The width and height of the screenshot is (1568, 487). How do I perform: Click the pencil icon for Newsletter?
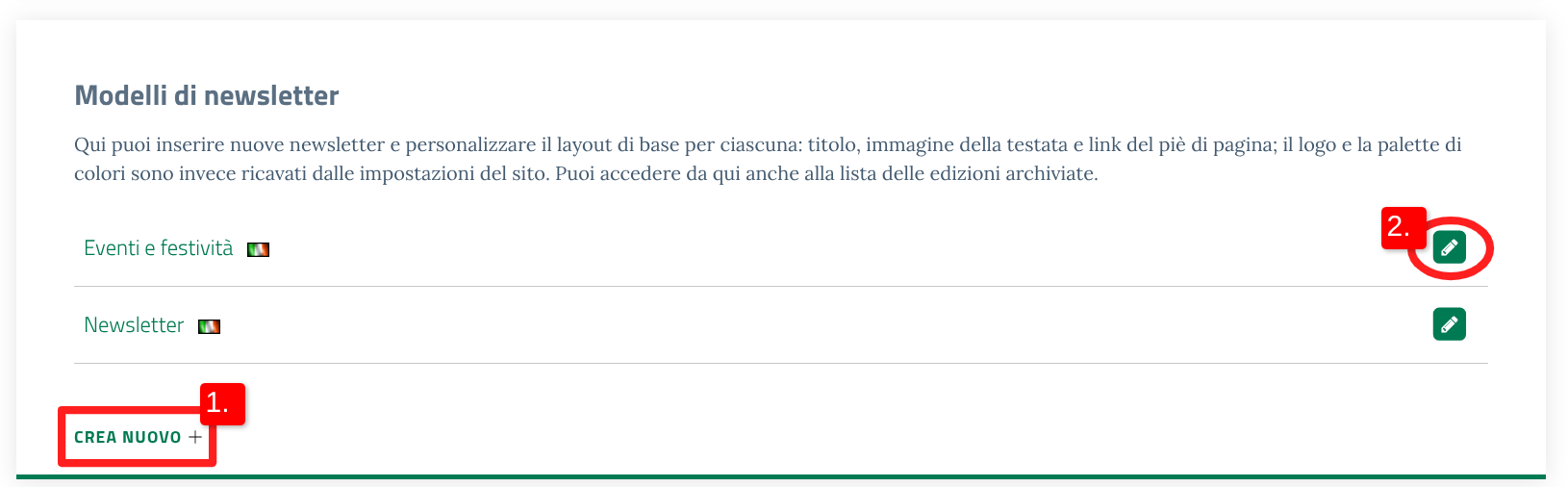tap(1449, 324)
